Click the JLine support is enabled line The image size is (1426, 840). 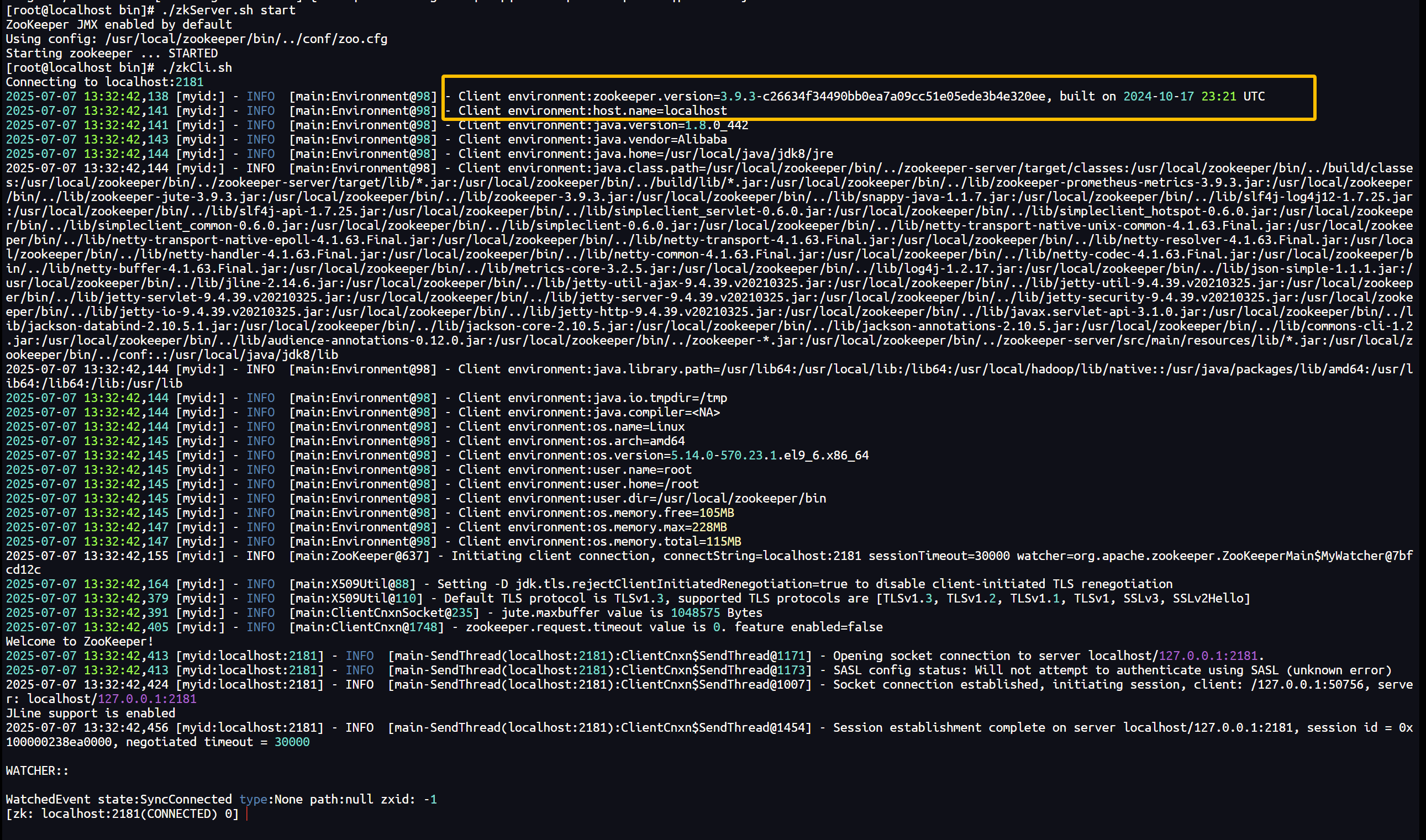pyautogui.click(x=91, y=713)
